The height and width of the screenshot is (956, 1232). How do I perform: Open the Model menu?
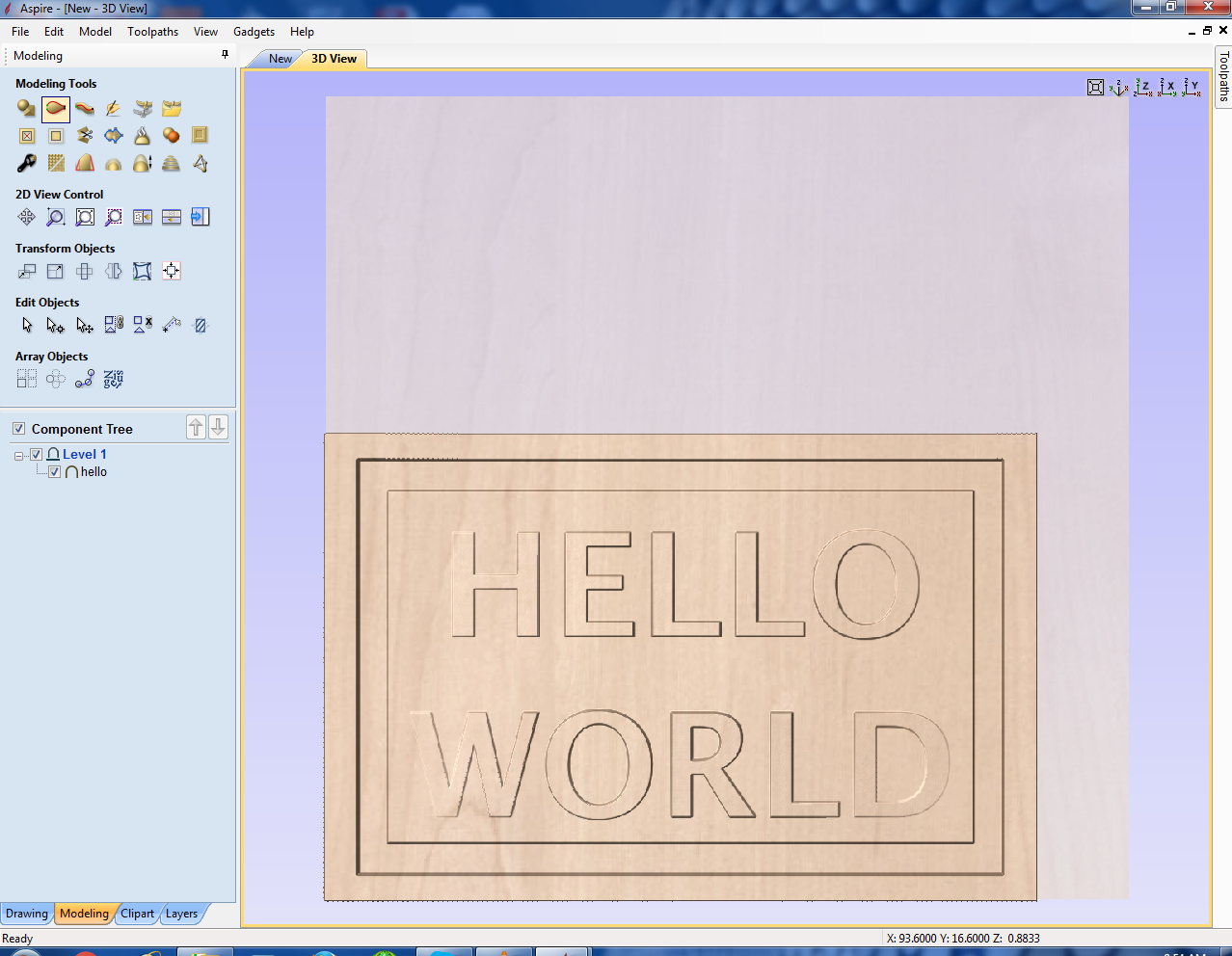point(95,32)
